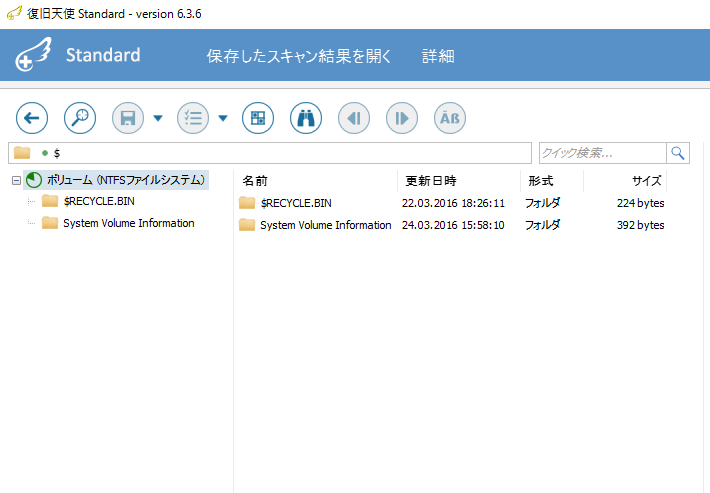This screenshot has width=710, height=493.
Task: Select System Volume Information in file list
Action: click(326, 225)
